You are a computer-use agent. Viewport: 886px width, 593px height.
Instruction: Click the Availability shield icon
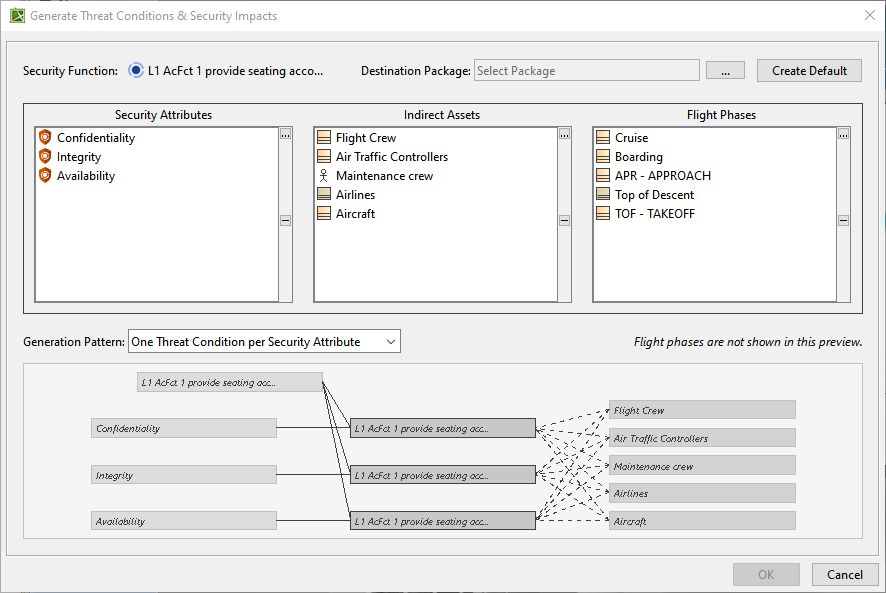pos(44,176)
